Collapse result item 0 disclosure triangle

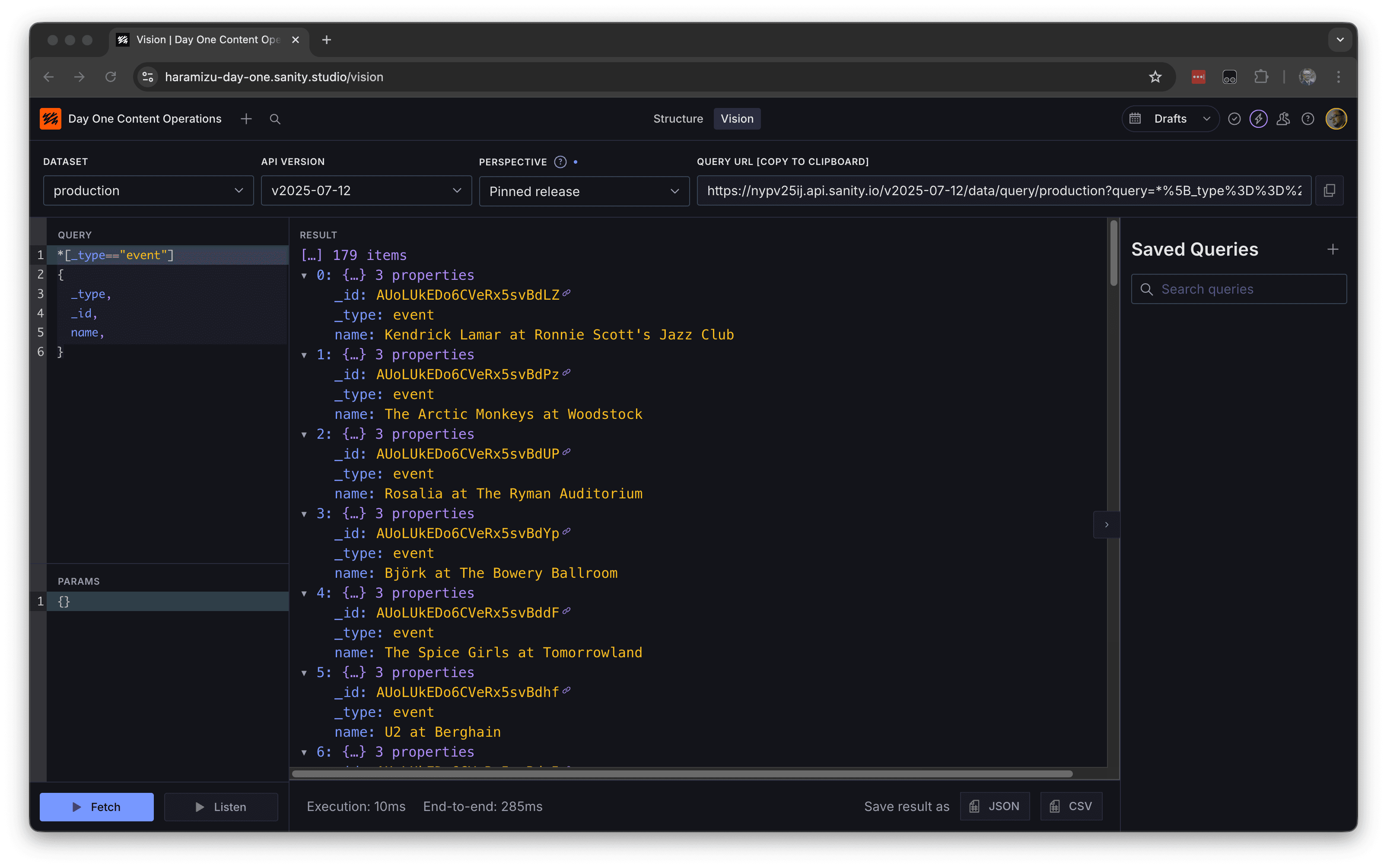(x=304, y=276)
